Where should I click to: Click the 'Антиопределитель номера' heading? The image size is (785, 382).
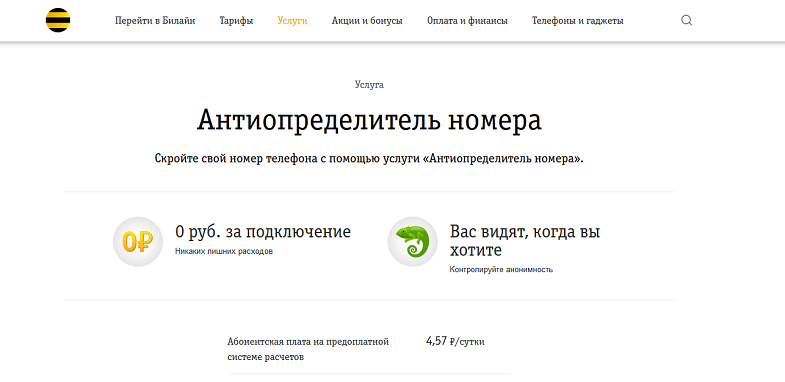click(x=369, y=121)
